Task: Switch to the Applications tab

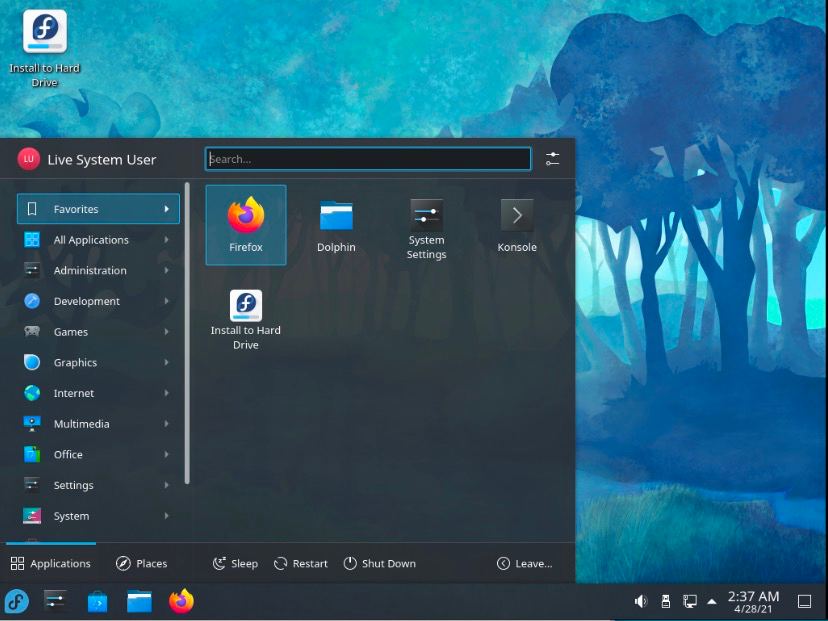Action: point(51,563)
